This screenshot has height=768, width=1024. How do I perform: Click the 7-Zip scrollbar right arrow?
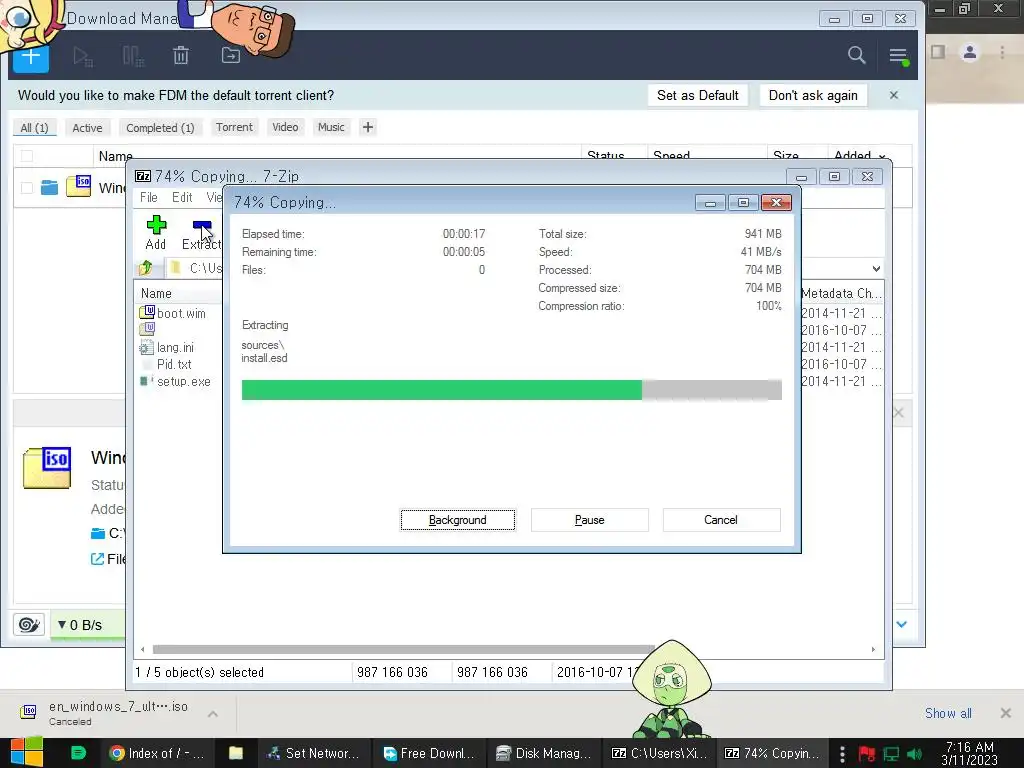(x=873, y=649)
